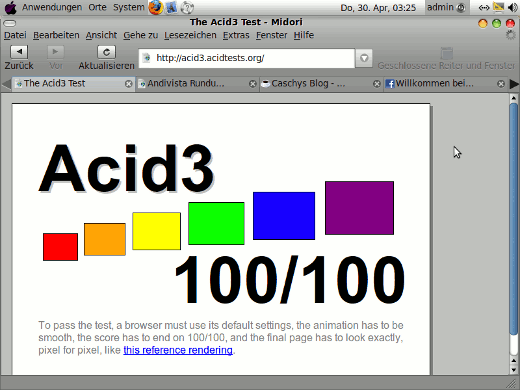Open the help launcher icon in panel
Screen dimensions: 520x390
pos(187,7)
